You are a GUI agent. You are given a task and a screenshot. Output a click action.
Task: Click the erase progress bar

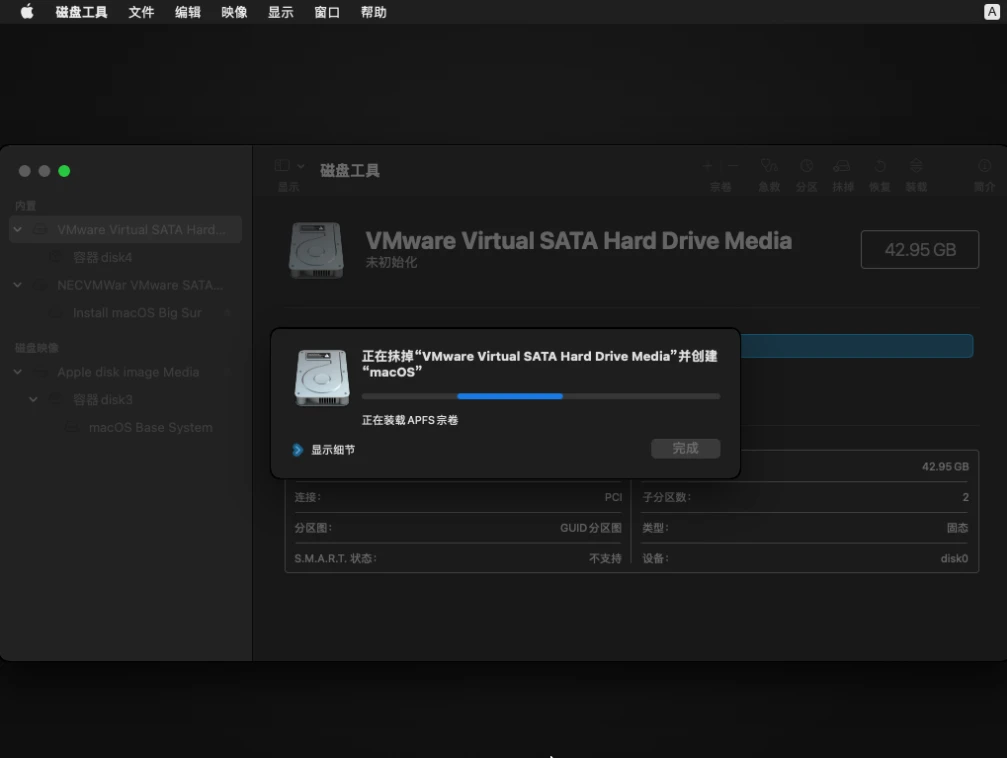point(541,396)
